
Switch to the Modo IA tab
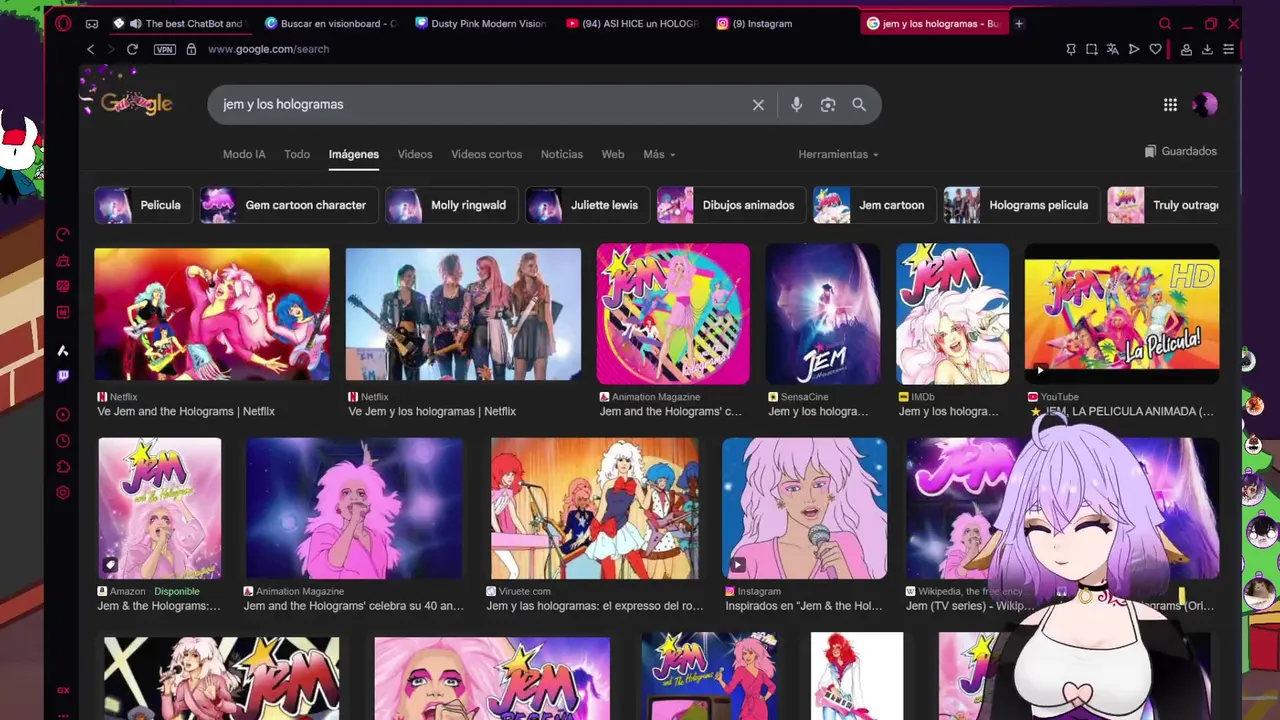point(244,154)
